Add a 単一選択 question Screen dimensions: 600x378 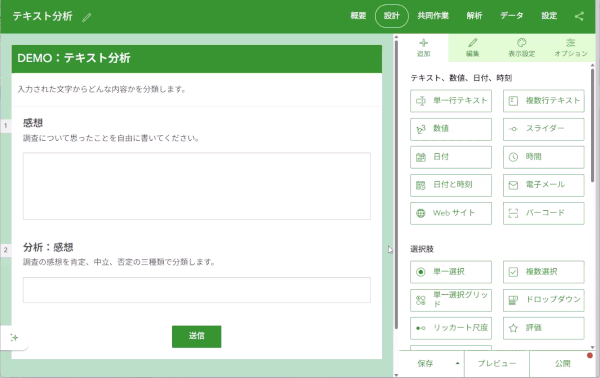[451, 272]
